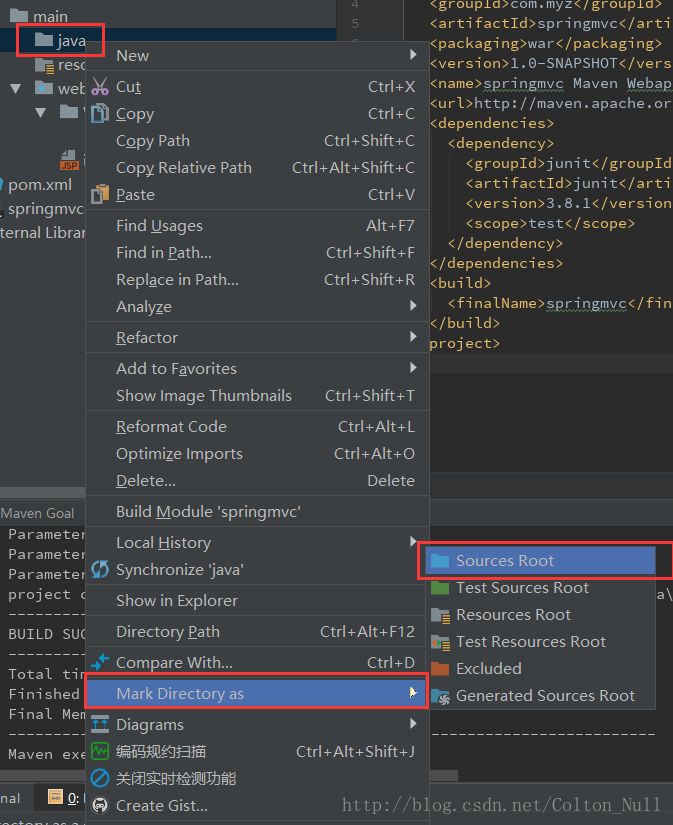Click the Resources Root folder icon
The image size is (673, 825).
440,615
